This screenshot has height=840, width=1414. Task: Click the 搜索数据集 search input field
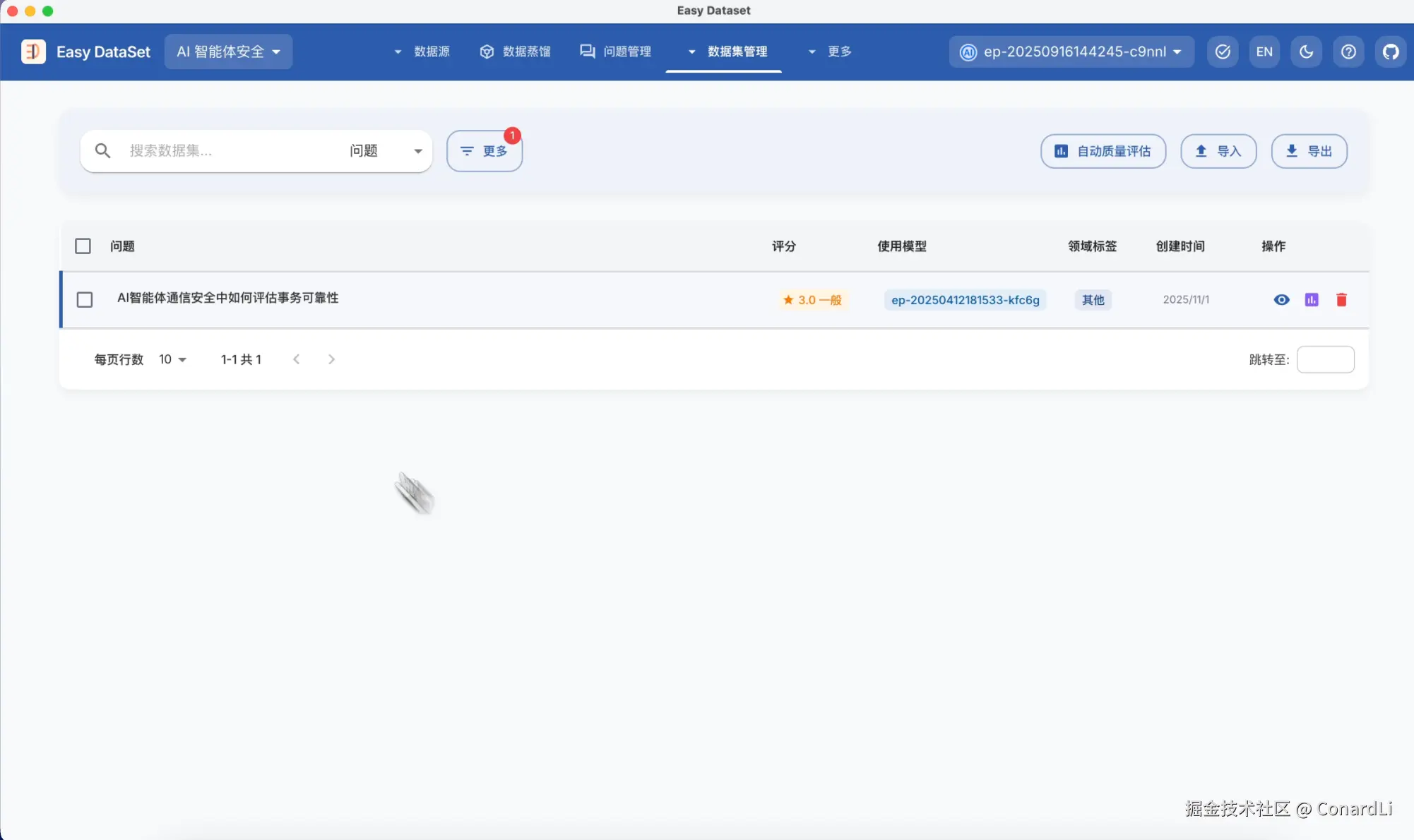[226, 151]
